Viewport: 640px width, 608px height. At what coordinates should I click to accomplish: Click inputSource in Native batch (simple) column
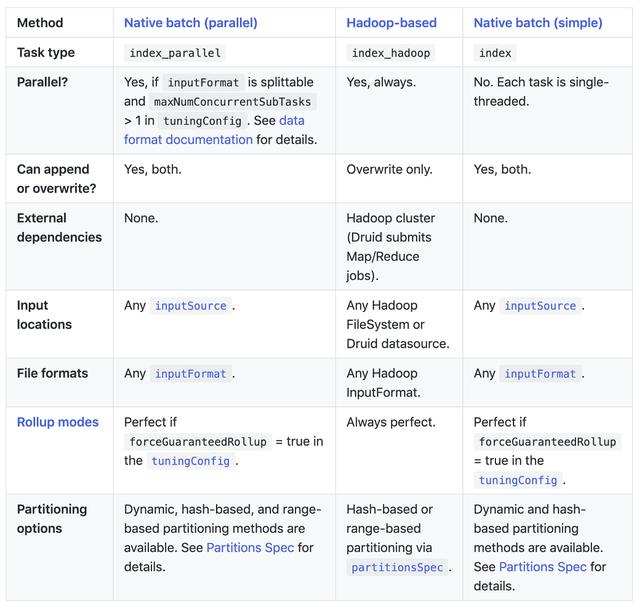(x=540, y=306)
